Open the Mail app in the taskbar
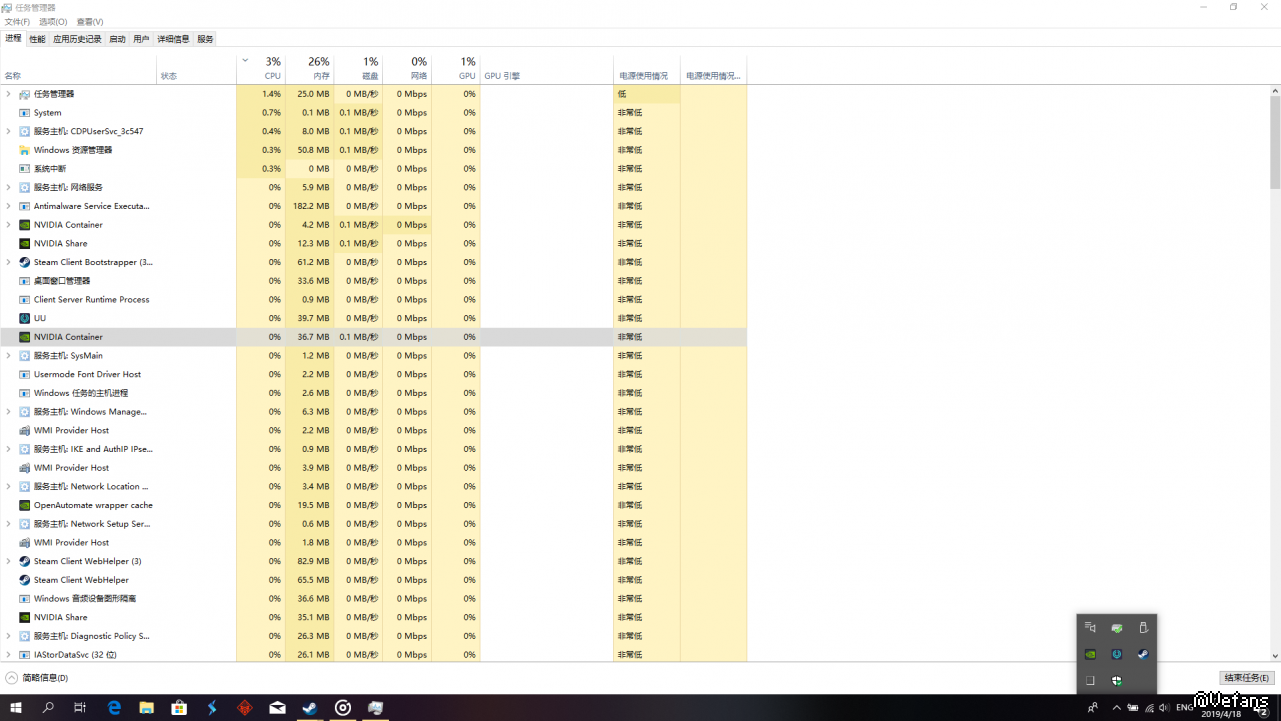This screenshot has height=721, width=1281. point(277,708)
